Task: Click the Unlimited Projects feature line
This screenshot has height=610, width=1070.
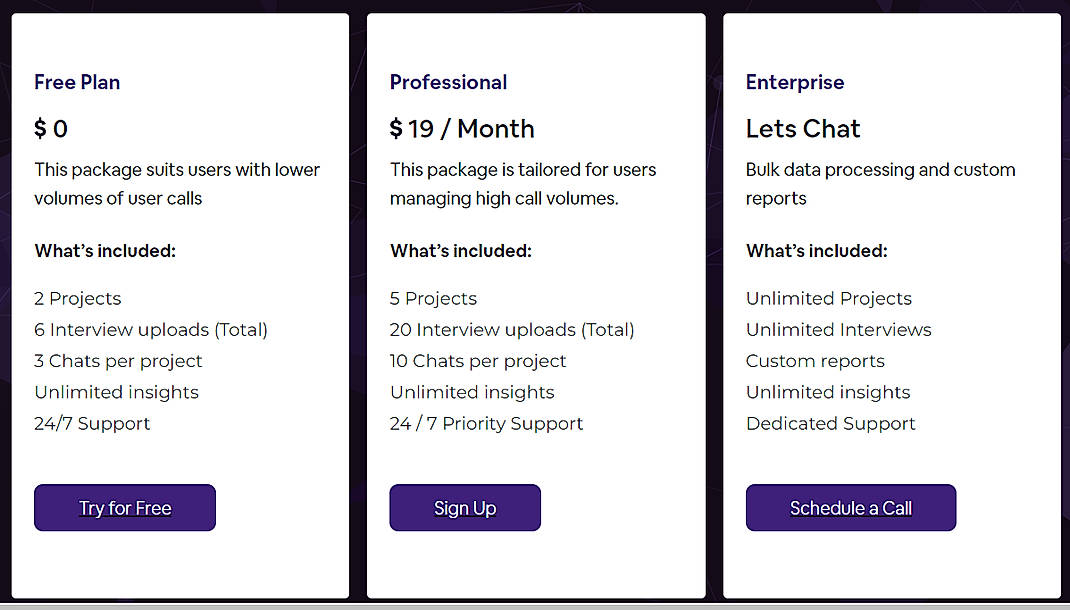Action: point(829,299)
